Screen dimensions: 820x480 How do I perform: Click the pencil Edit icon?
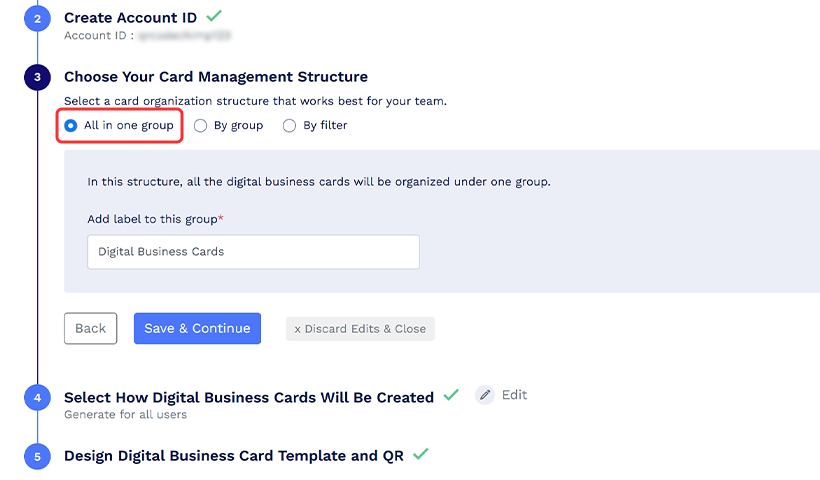point(485,395)
